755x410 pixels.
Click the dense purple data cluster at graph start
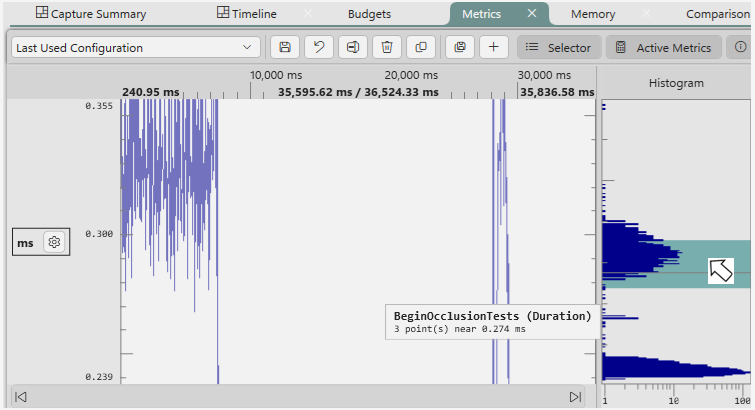(x=169, y=193)
